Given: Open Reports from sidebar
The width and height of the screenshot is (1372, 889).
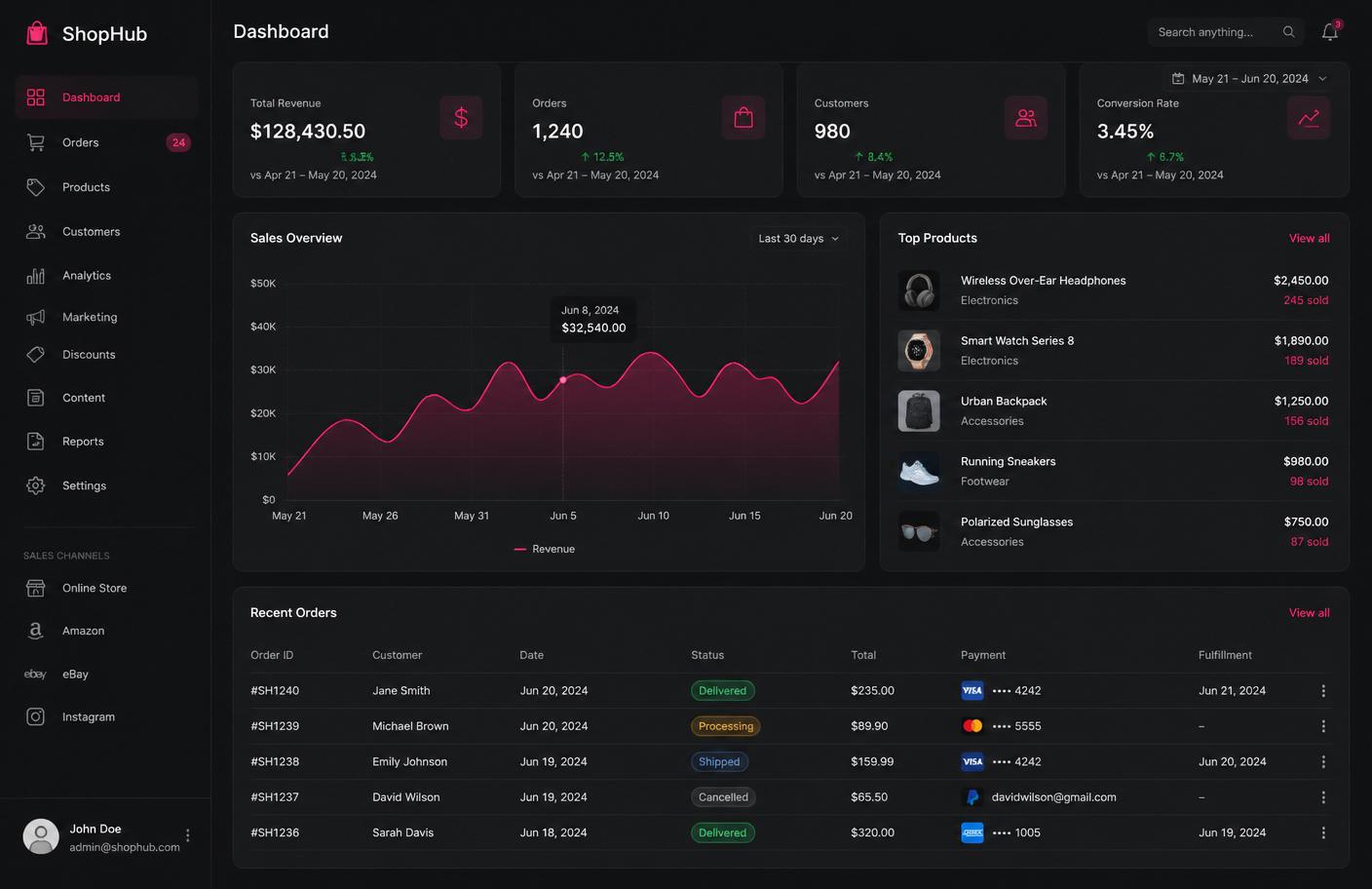Looking at the screenshot, I should (x=106, y=442).
